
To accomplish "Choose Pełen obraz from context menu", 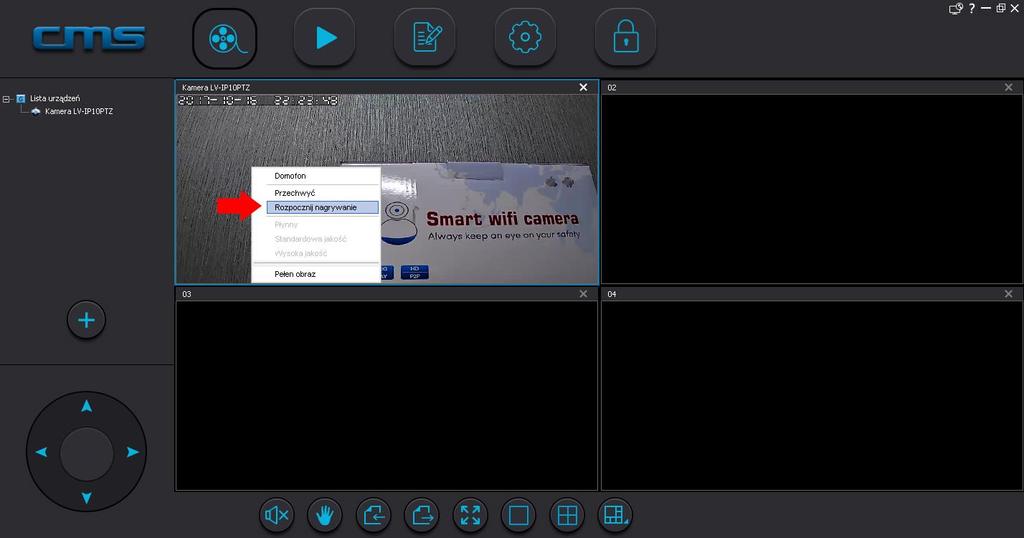I will point(295,274).
